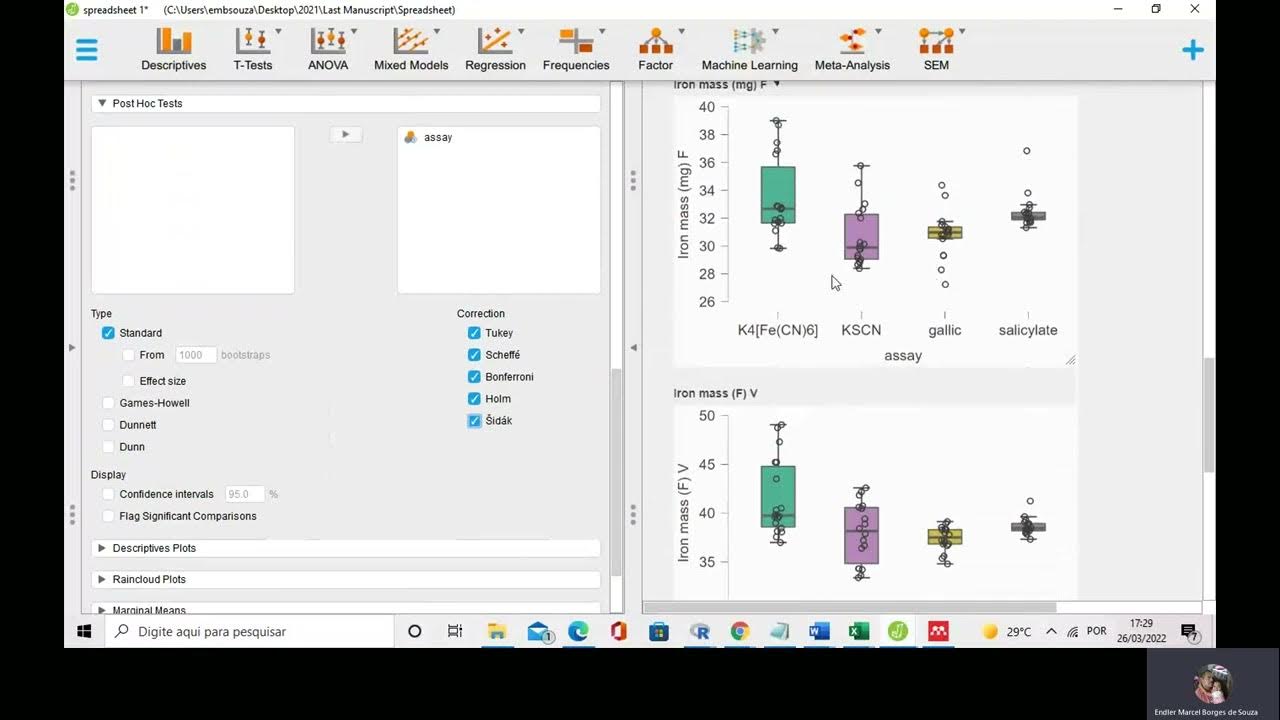
Task: Open File Explorer from the taskbar
Action: pyautogui.click(x=497, y=631)
